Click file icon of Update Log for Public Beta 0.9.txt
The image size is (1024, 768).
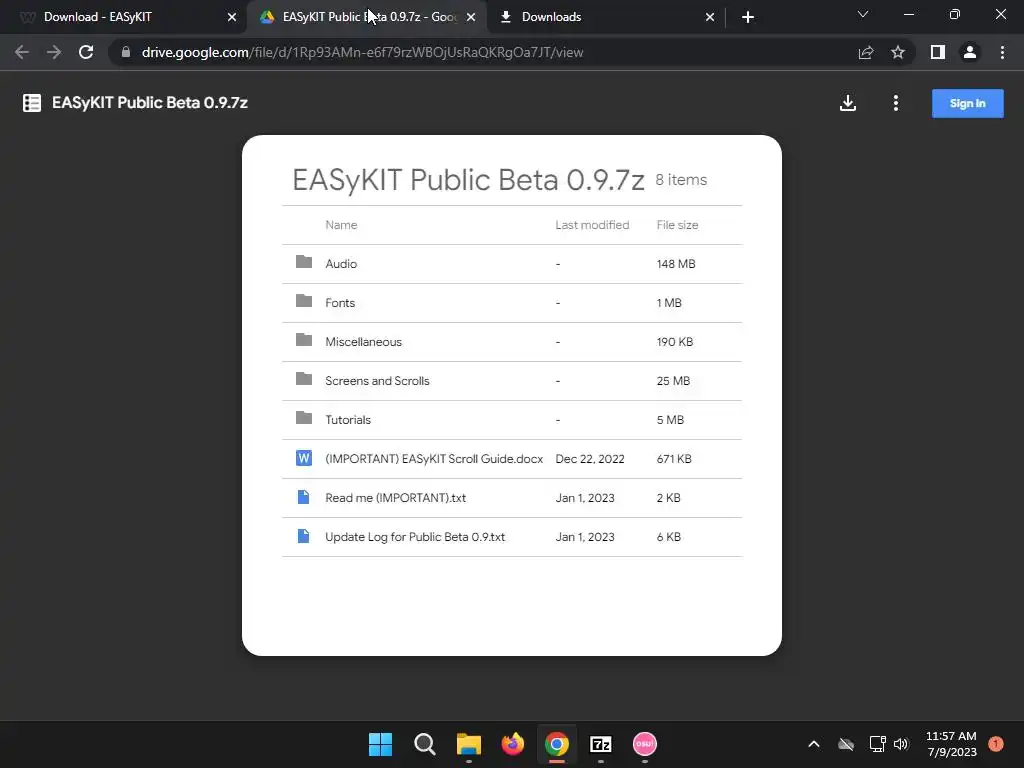(304, 536)
